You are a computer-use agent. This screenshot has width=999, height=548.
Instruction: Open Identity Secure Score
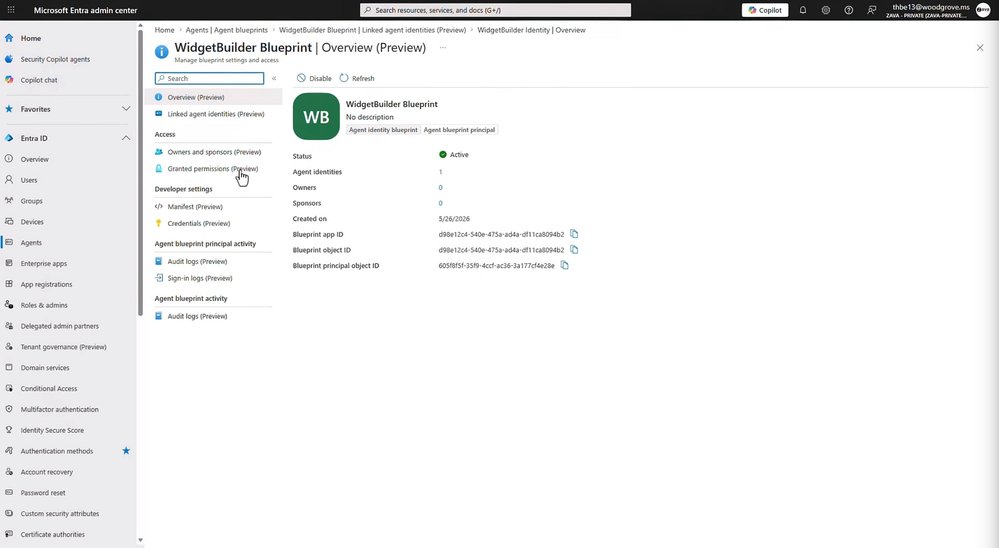[52, 431]
